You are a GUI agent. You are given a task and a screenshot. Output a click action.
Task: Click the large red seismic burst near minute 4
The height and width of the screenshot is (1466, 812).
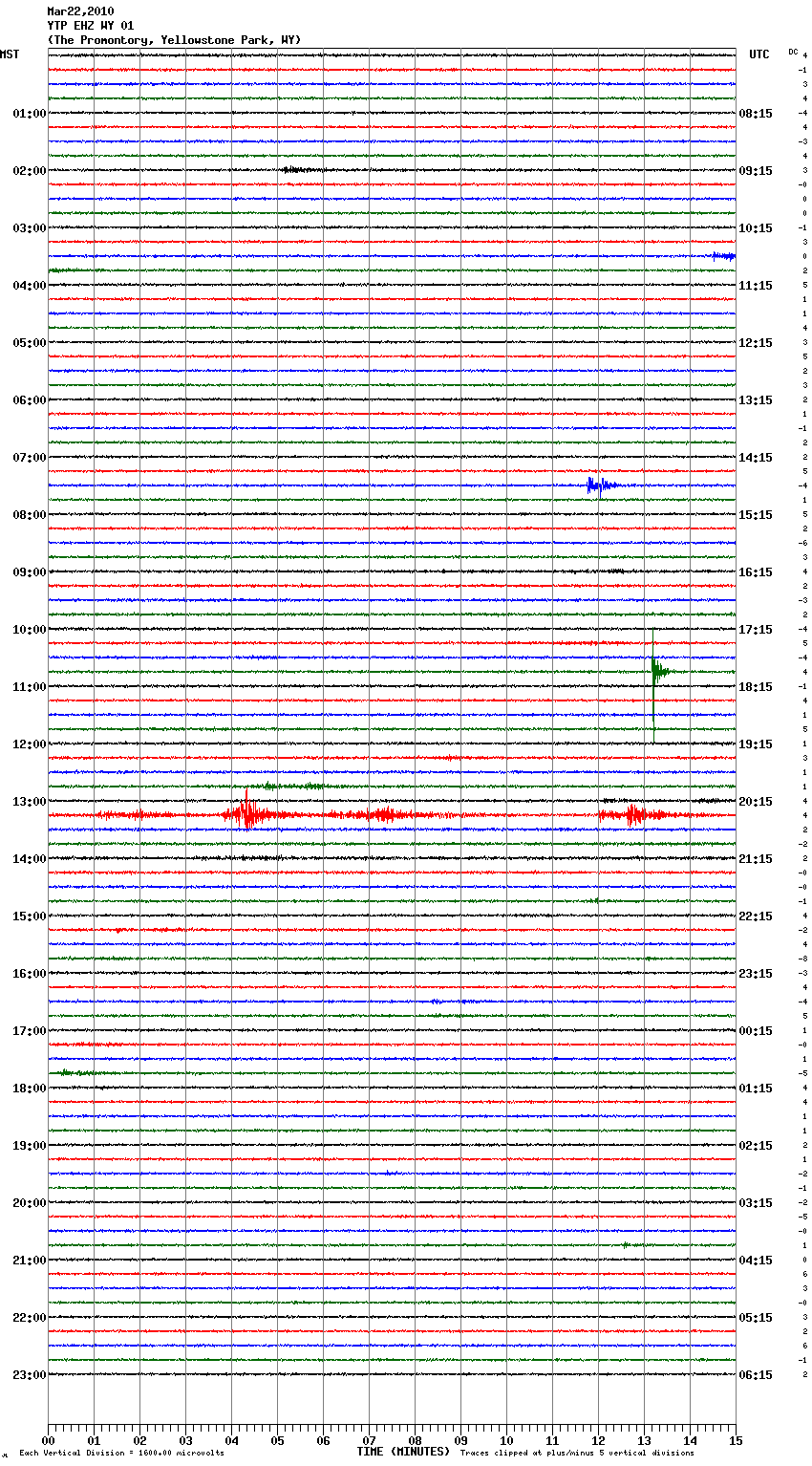(x=246, y=814)
